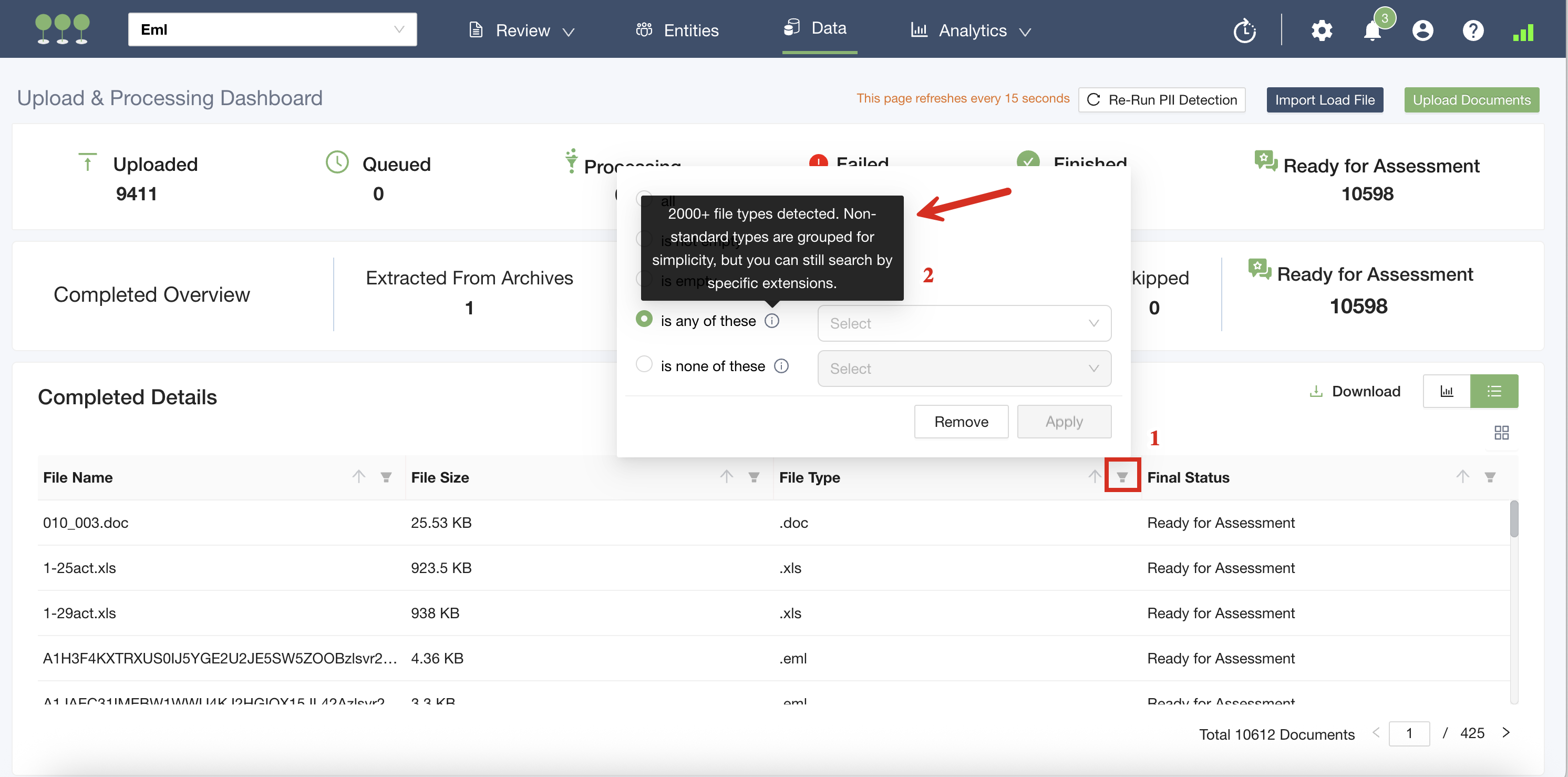Viewport: 1568px width, 777px height.
Task: Click the help question mark icon
Action: (x=1472, y=30)
